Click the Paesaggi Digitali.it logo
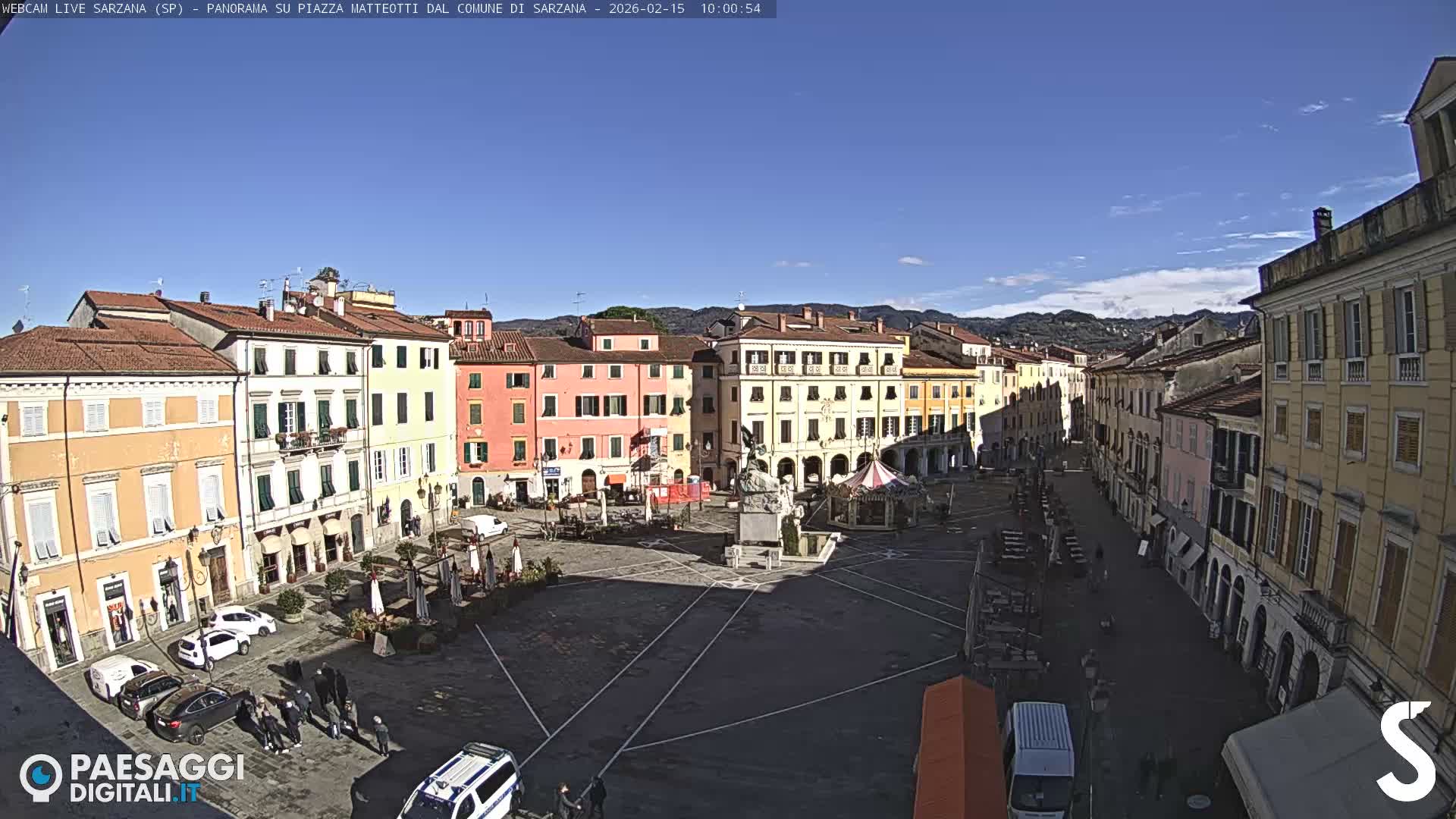The height and width of the screenshot is (819, 1456). pyautogui.click(x=132, y=777)
